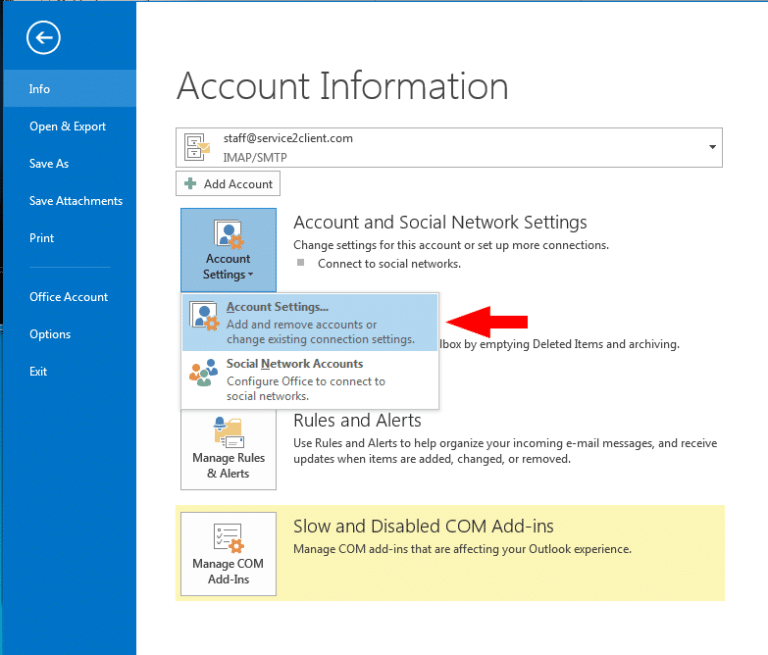Click the IMAP/SMTP account type text
Viewport: 768px width, 655px height.
click(x=255, y=158)
